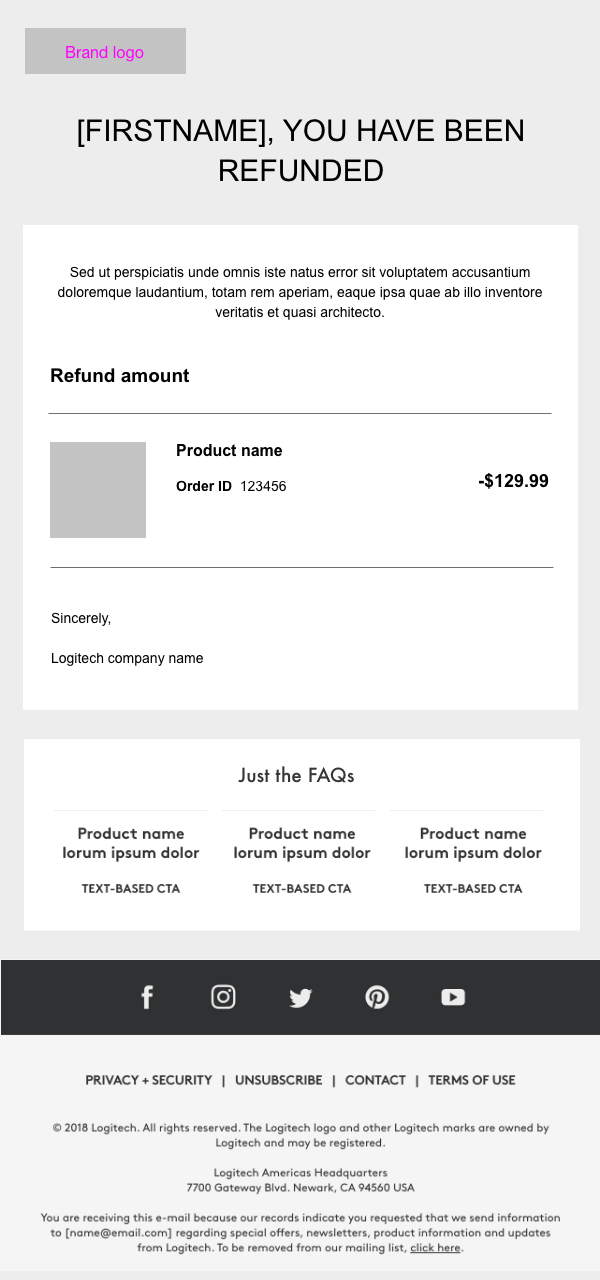Screen dimensions: 600x1280
Task: Click the -$129.99 refund amount
Action: coord(513,481)
